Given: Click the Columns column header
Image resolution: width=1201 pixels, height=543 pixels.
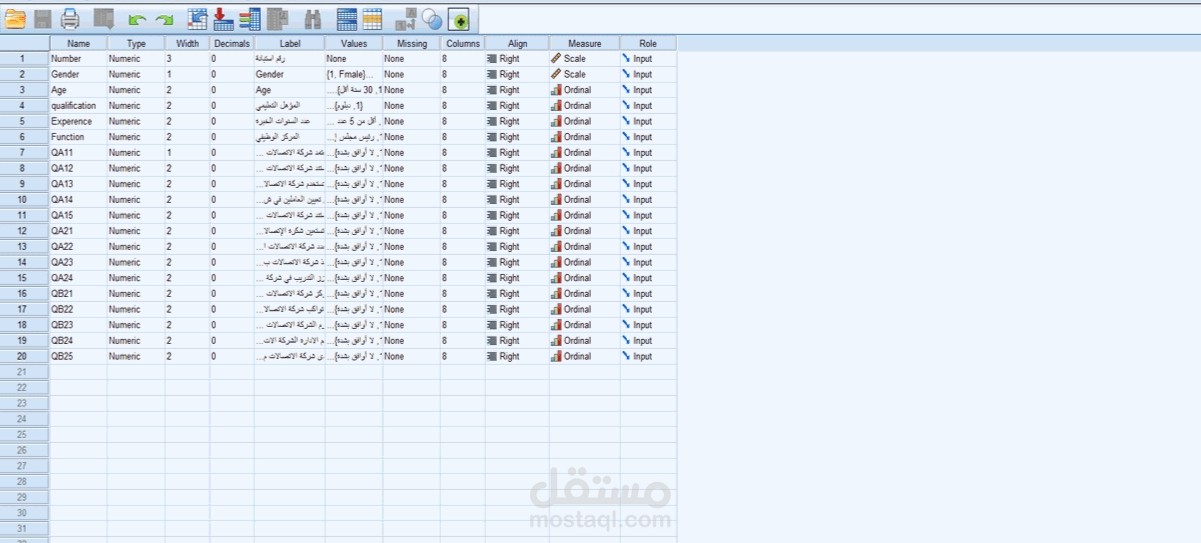Looking at the screenshot, I should pos(462,43).
